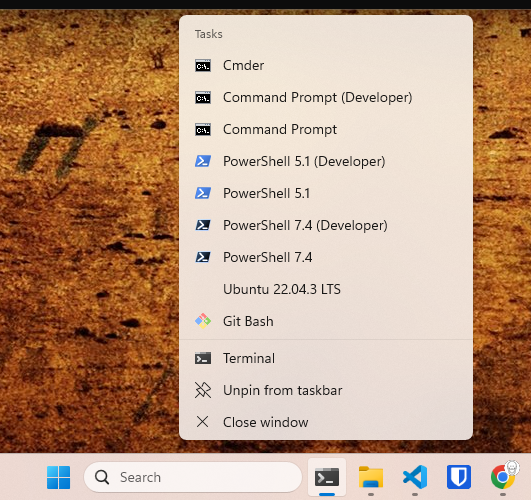Launch Ubuntu 22.04.3 LTS shell
This screenshot has height=500, width=531.
pos(326,289)
